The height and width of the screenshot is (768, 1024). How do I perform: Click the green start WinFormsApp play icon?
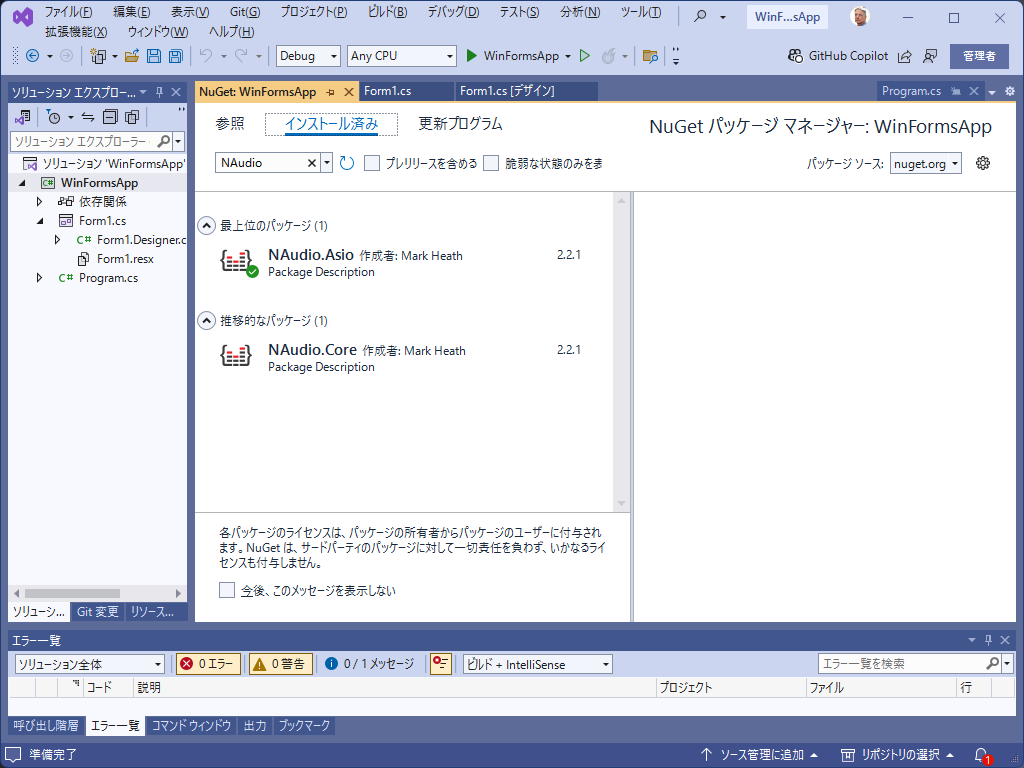click(472, 56)
